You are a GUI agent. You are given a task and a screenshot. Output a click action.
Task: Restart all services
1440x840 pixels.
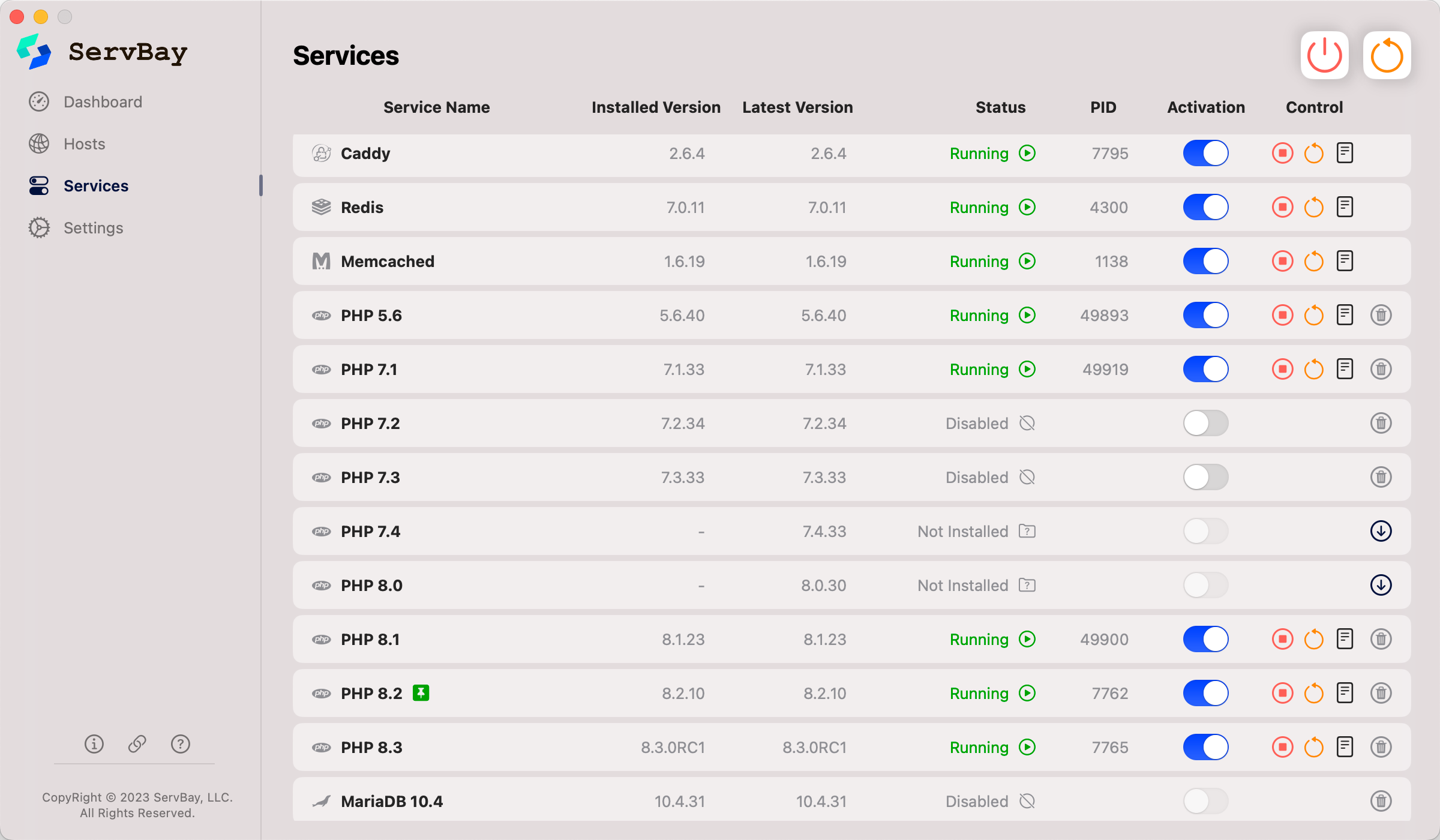(1387, 55)
